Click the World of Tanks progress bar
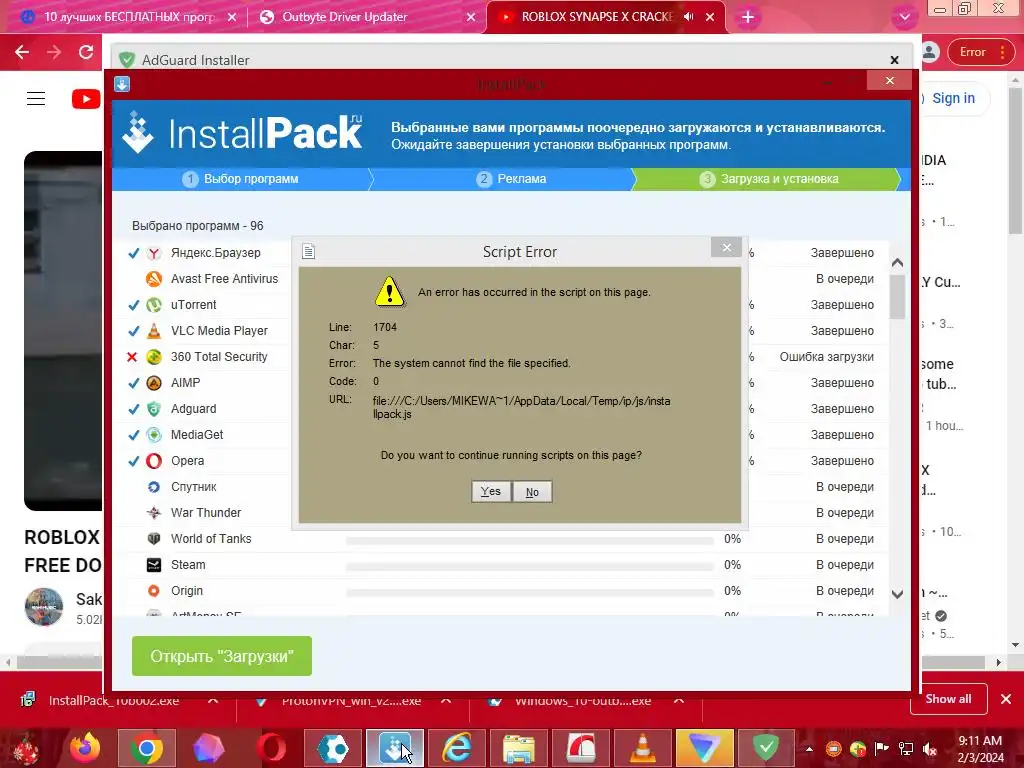 (530, 541)
